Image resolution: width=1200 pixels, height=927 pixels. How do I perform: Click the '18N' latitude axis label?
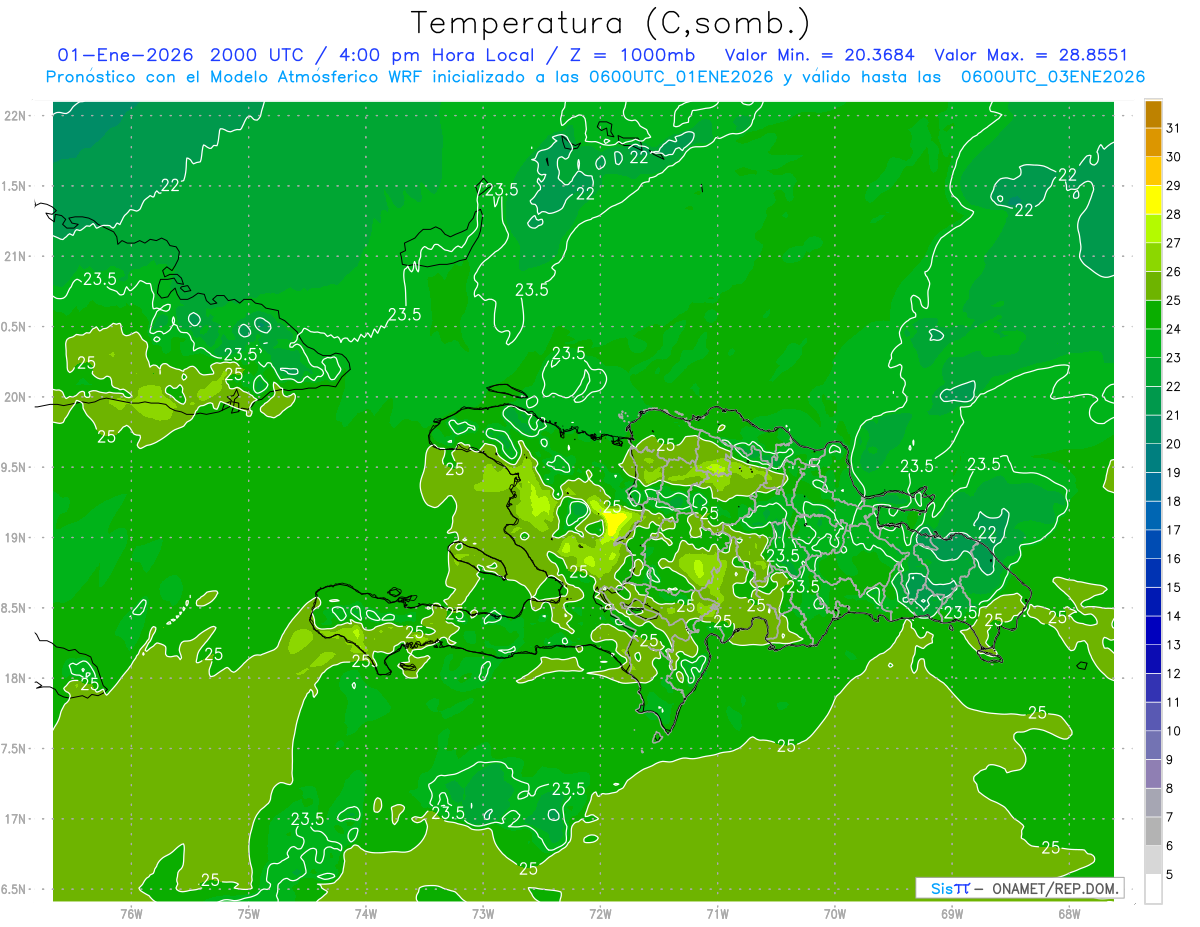pyautogui.click(x=16, y=679)
